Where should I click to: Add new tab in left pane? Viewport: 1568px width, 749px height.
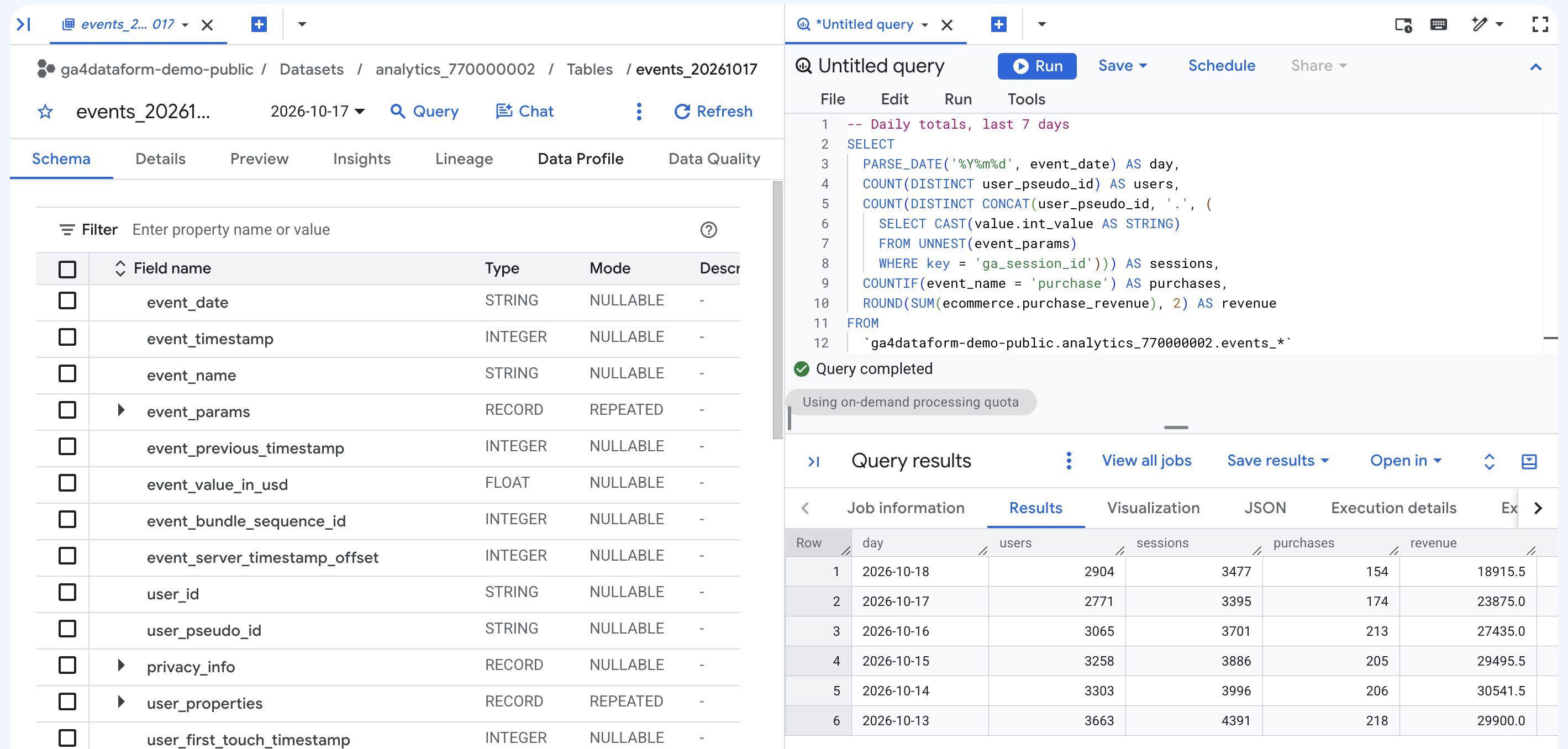[259, 24]
